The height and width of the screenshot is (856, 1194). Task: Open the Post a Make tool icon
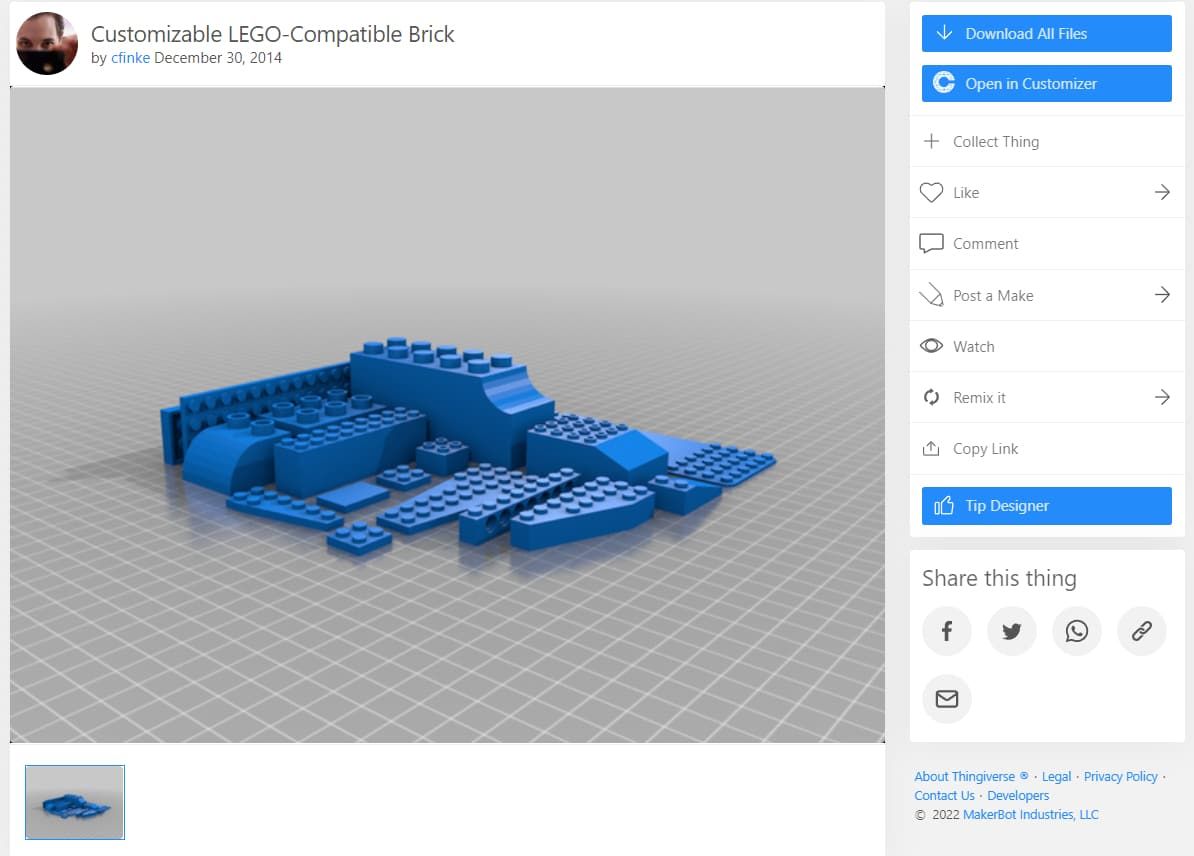click(931, 295)
